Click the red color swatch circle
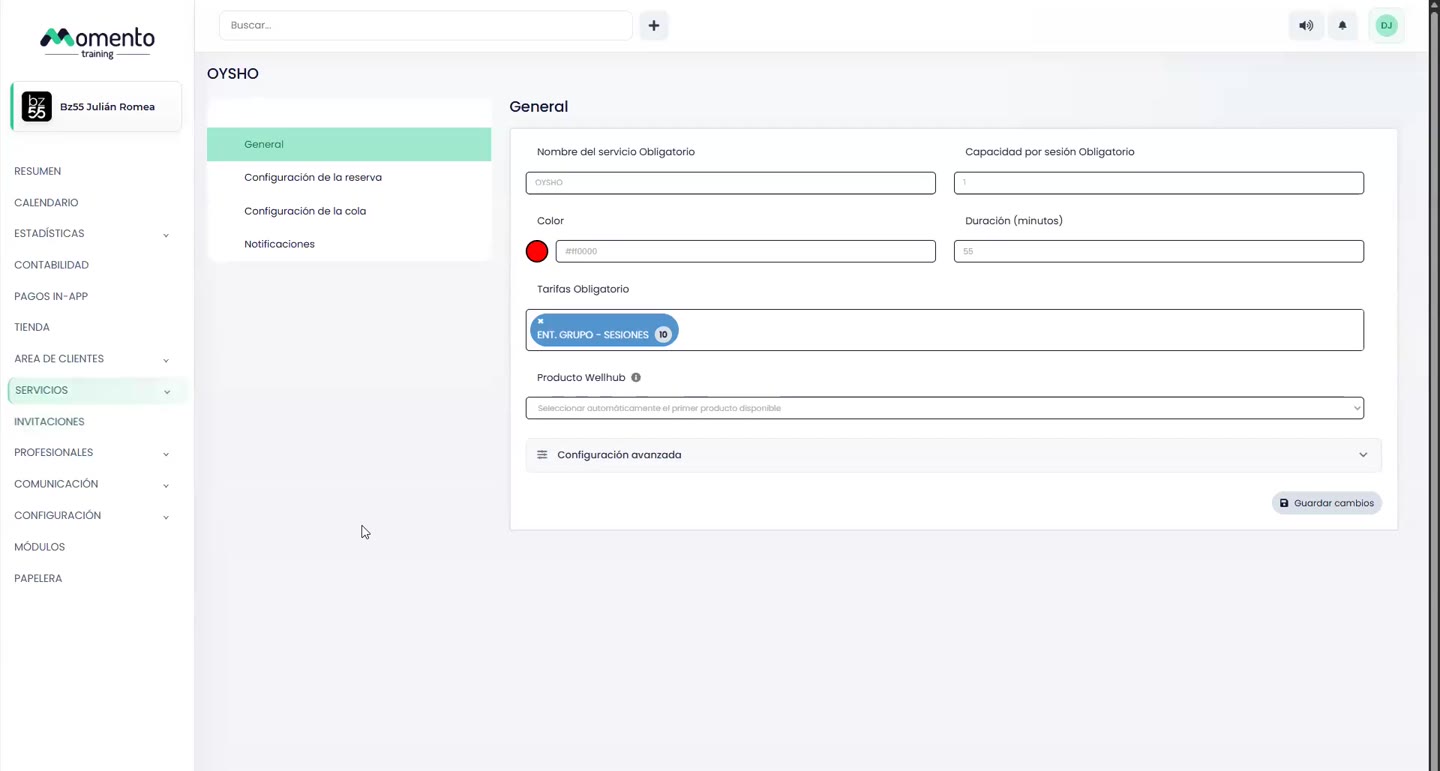Image resolution: width=1440 pixels, height=771 pixels. coord(537,251)
